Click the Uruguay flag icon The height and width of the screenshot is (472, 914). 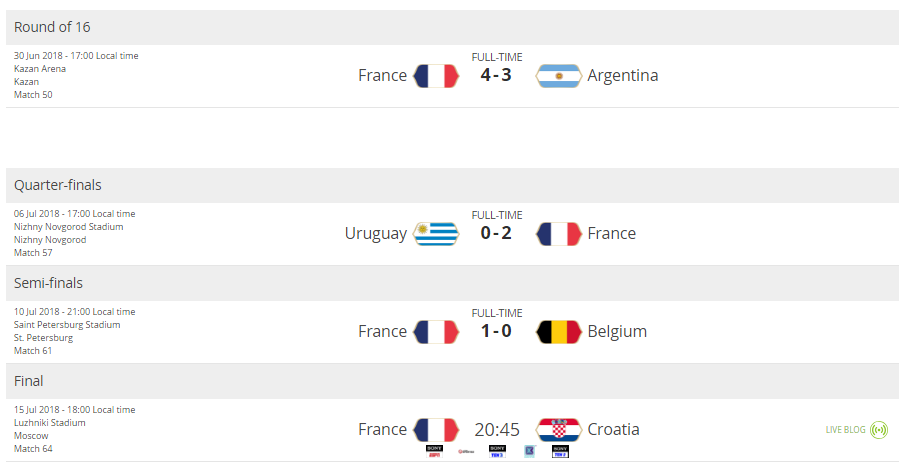click(x=436, y=234)
